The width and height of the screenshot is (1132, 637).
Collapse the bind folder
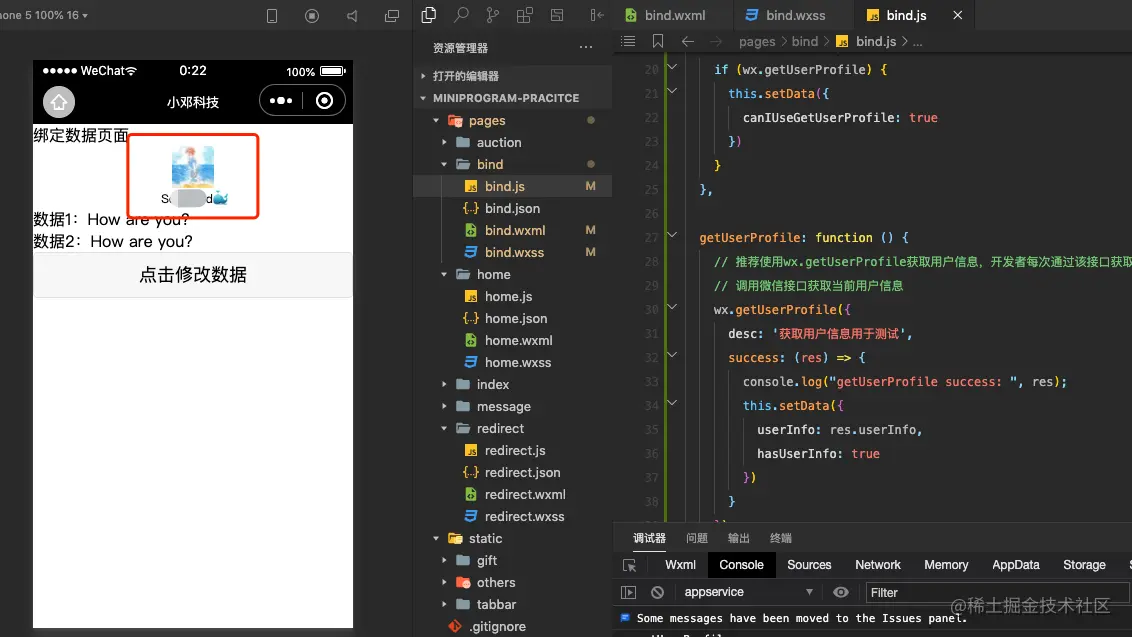[513, 164]
